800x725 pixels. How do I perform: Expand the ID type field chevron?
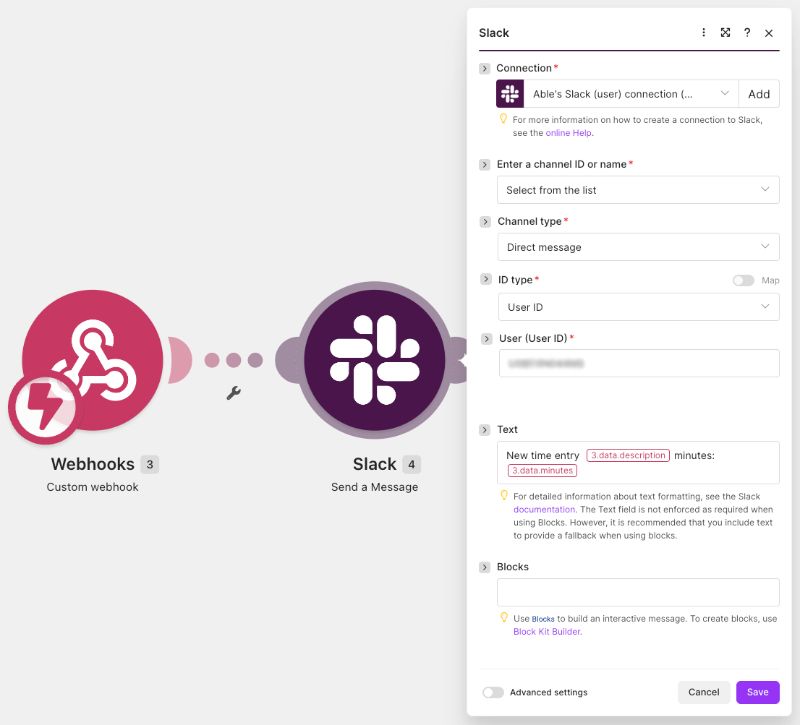(486, 279)
